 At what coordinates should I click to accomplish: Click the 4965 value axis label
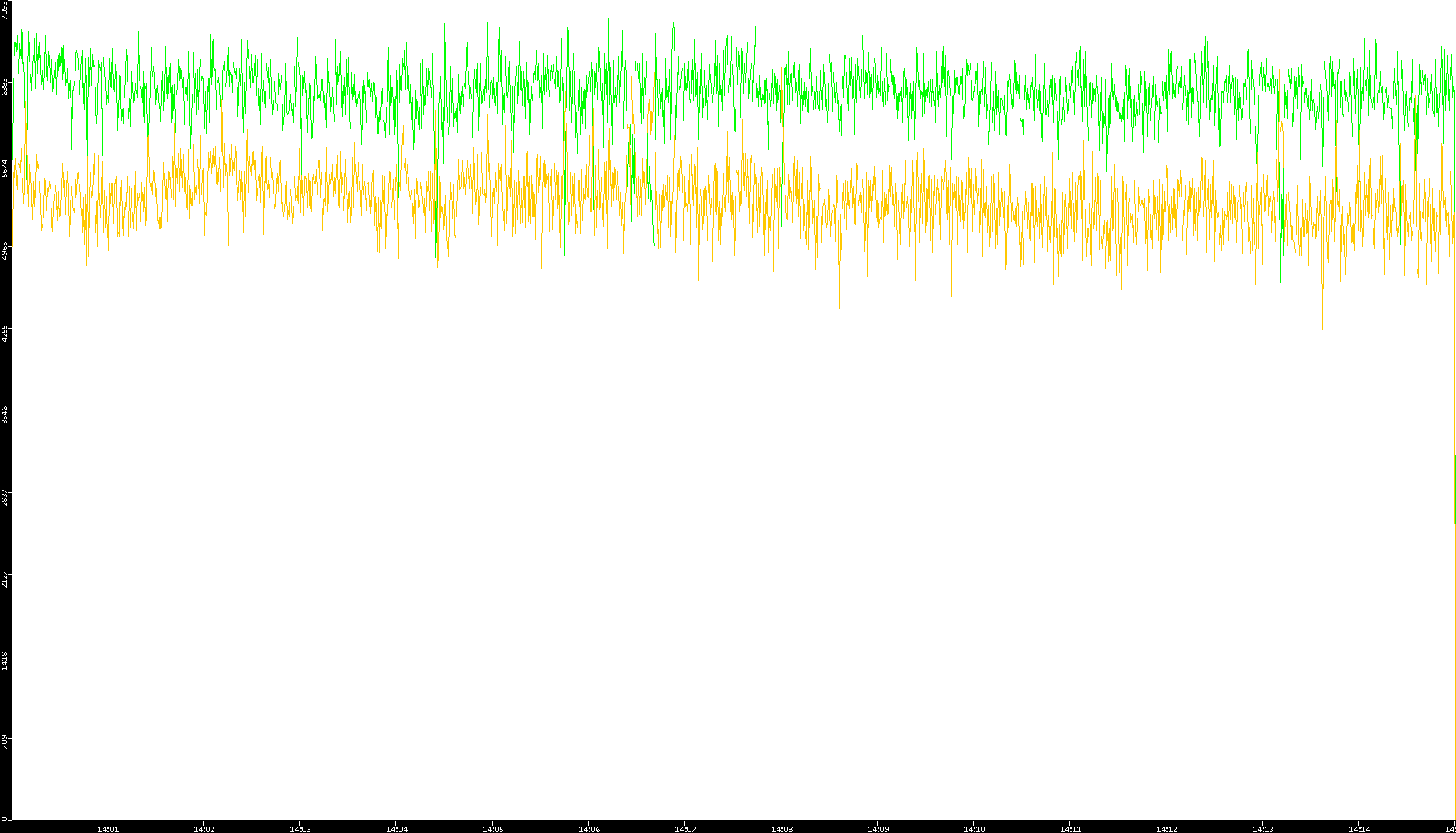(5, 250)
